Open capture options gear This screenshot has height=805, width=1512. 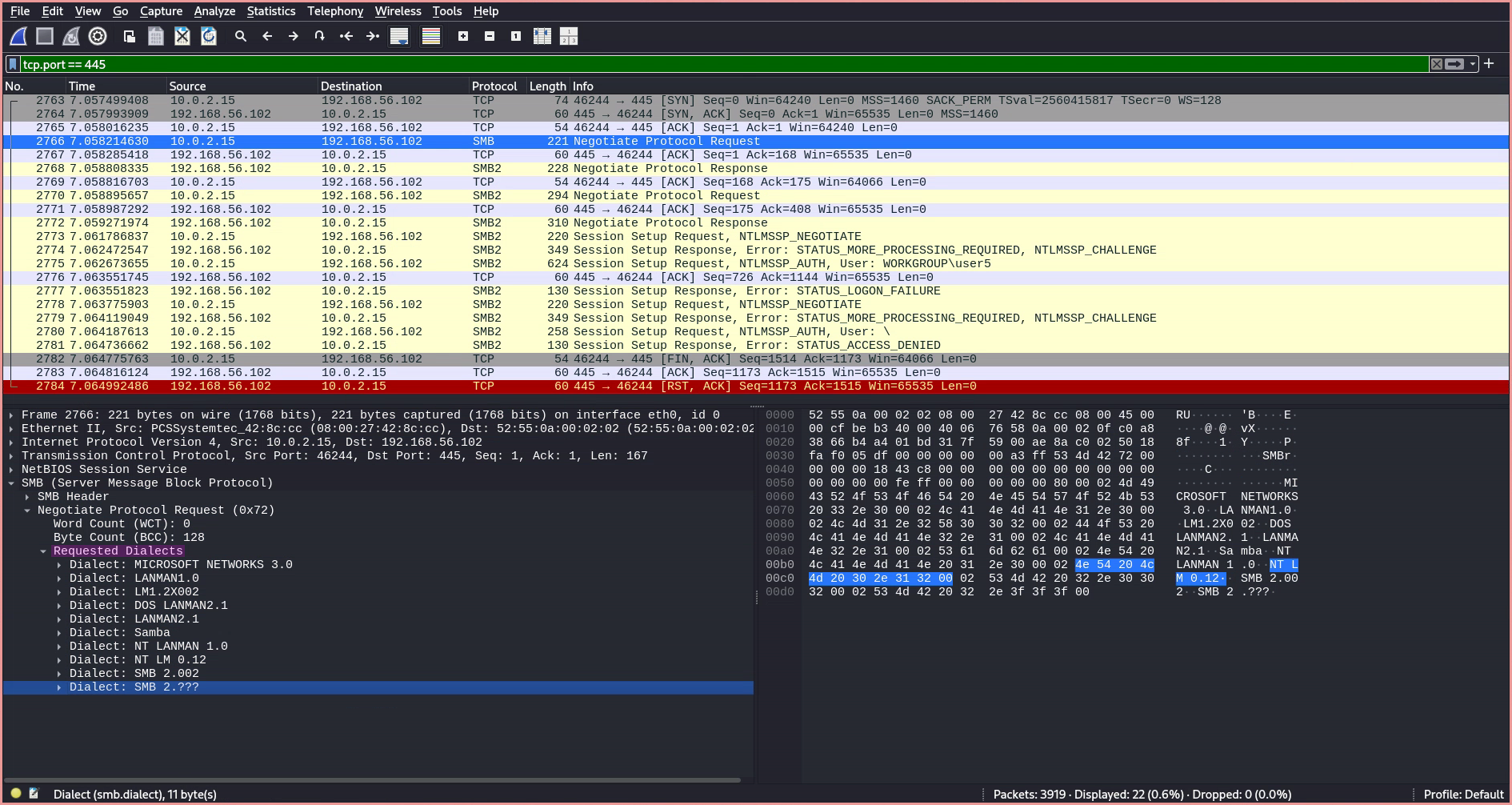pos(98,36)
